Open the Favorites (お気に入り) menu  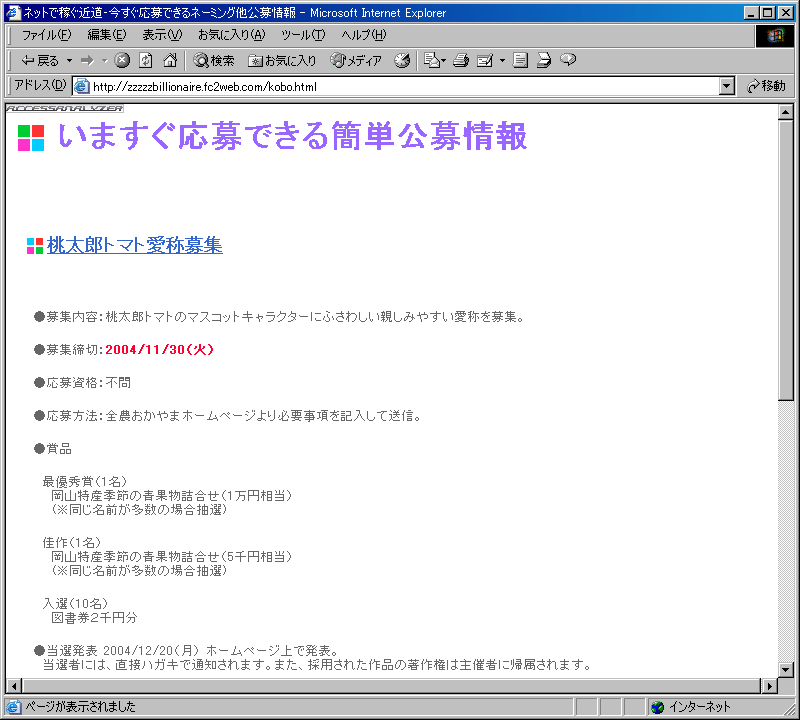(x=232, y=35)
